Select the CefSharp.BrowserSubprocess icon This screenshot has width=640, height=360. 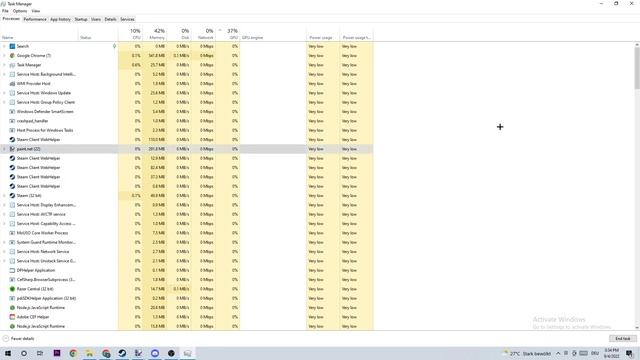pos(12,280)
